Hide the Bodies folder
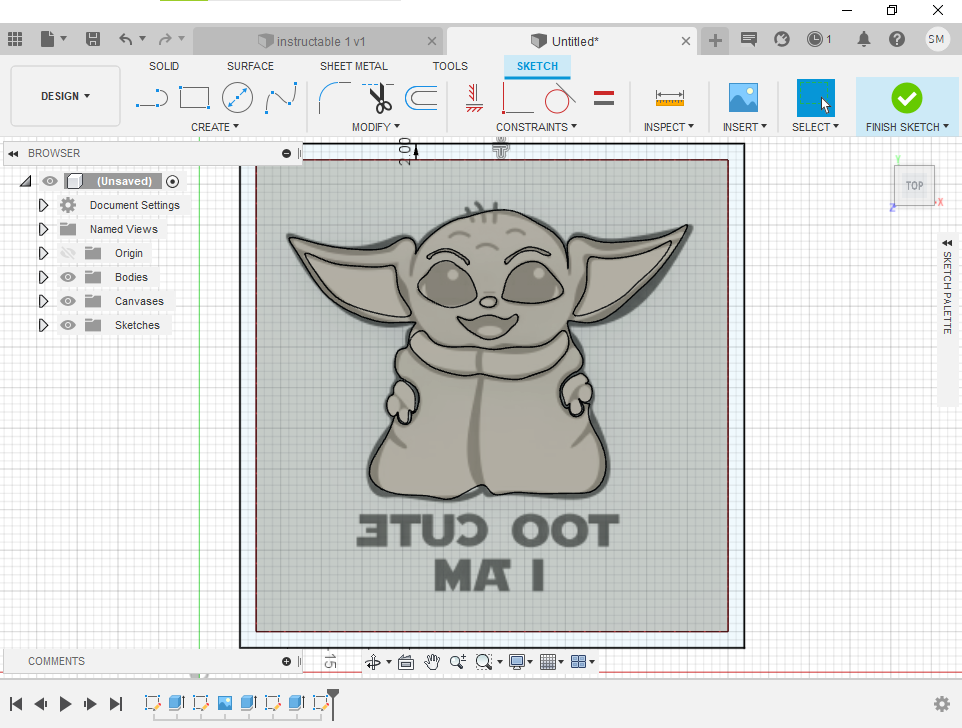Image resolution: width=962 pixels, height=728 pixels. (67, 277)
